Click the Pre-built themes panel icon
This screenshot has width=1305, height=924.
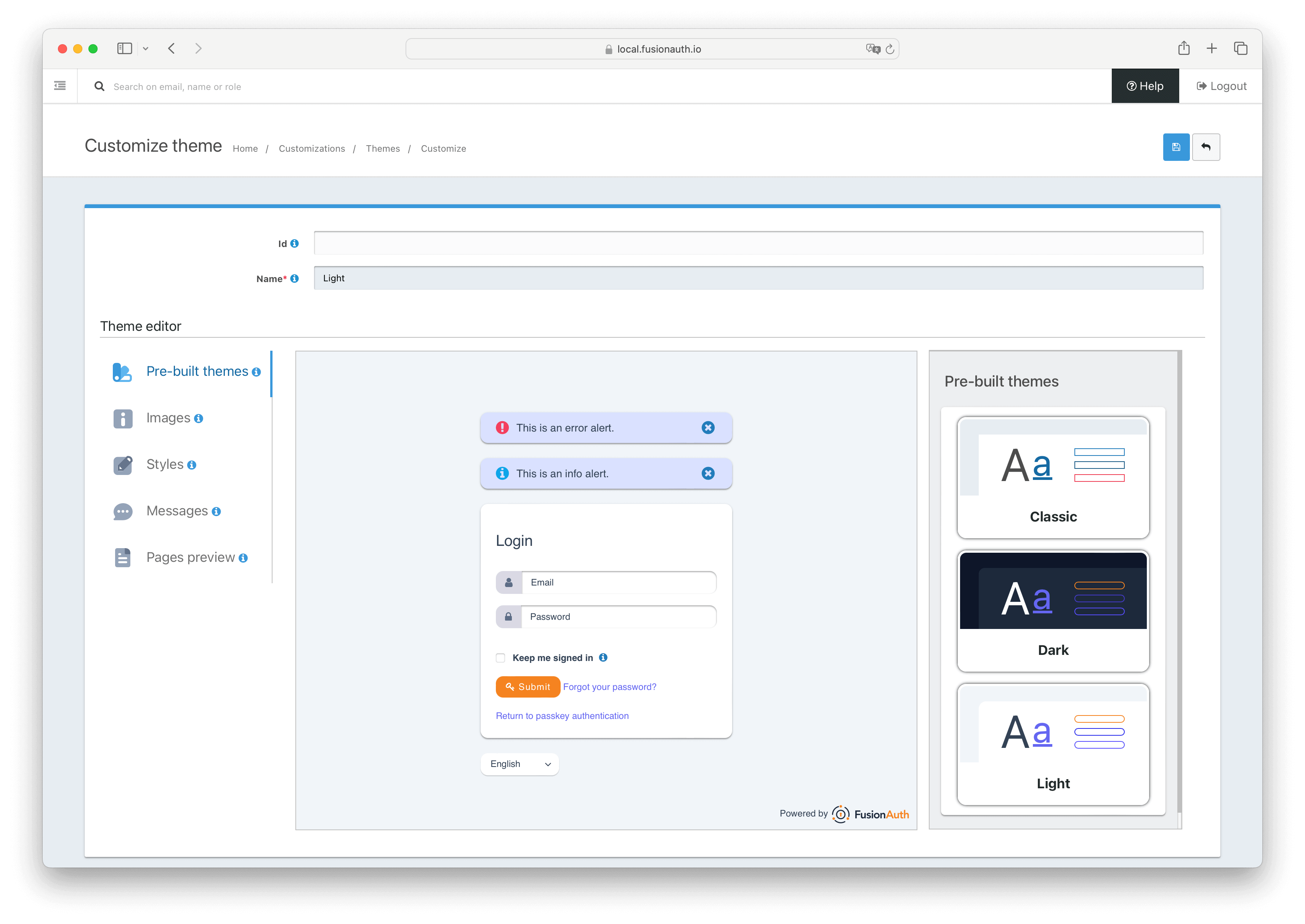tap(122, 371)
